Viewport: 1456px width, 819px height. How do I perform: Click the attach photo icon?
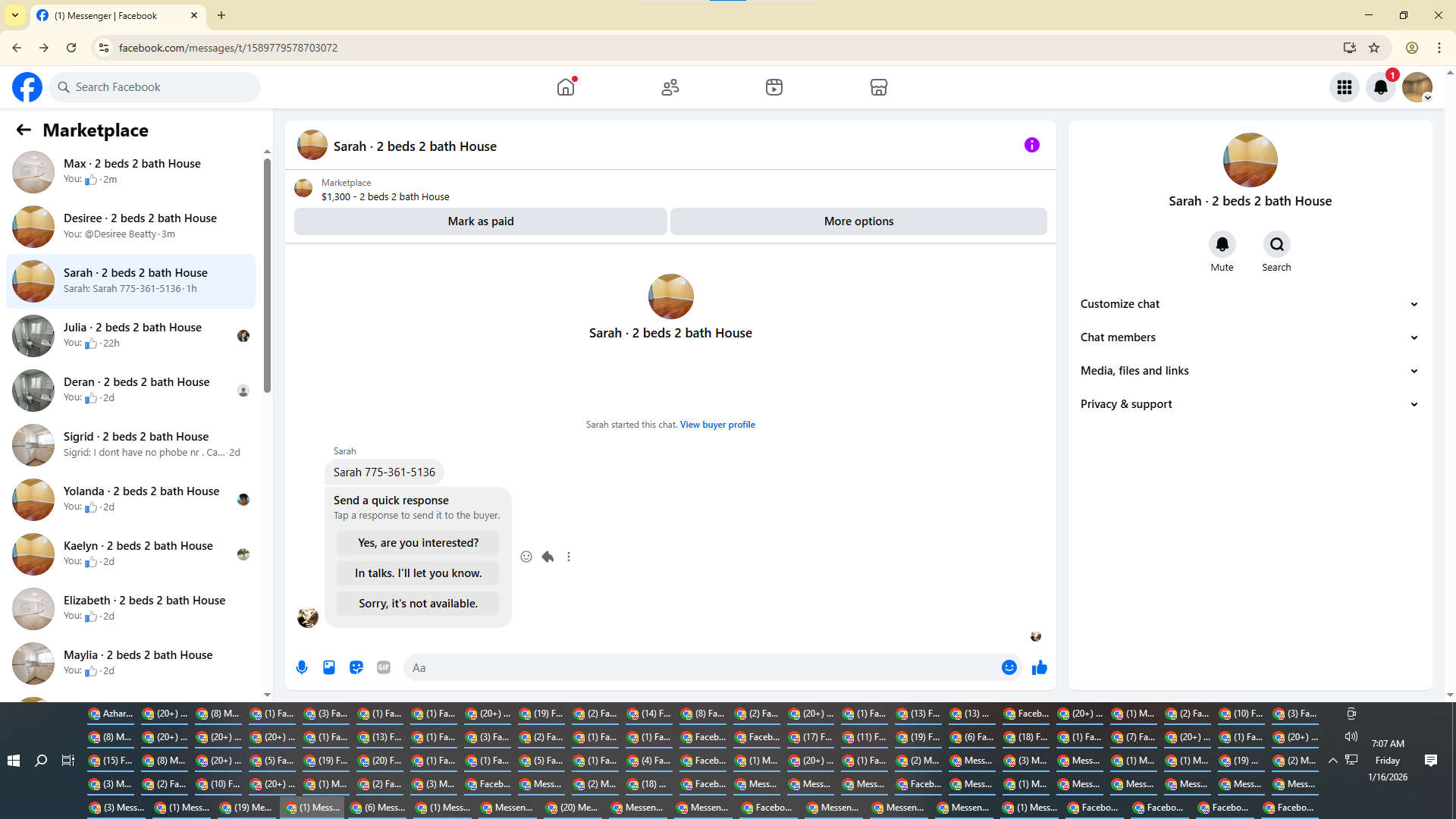(329, 667)
